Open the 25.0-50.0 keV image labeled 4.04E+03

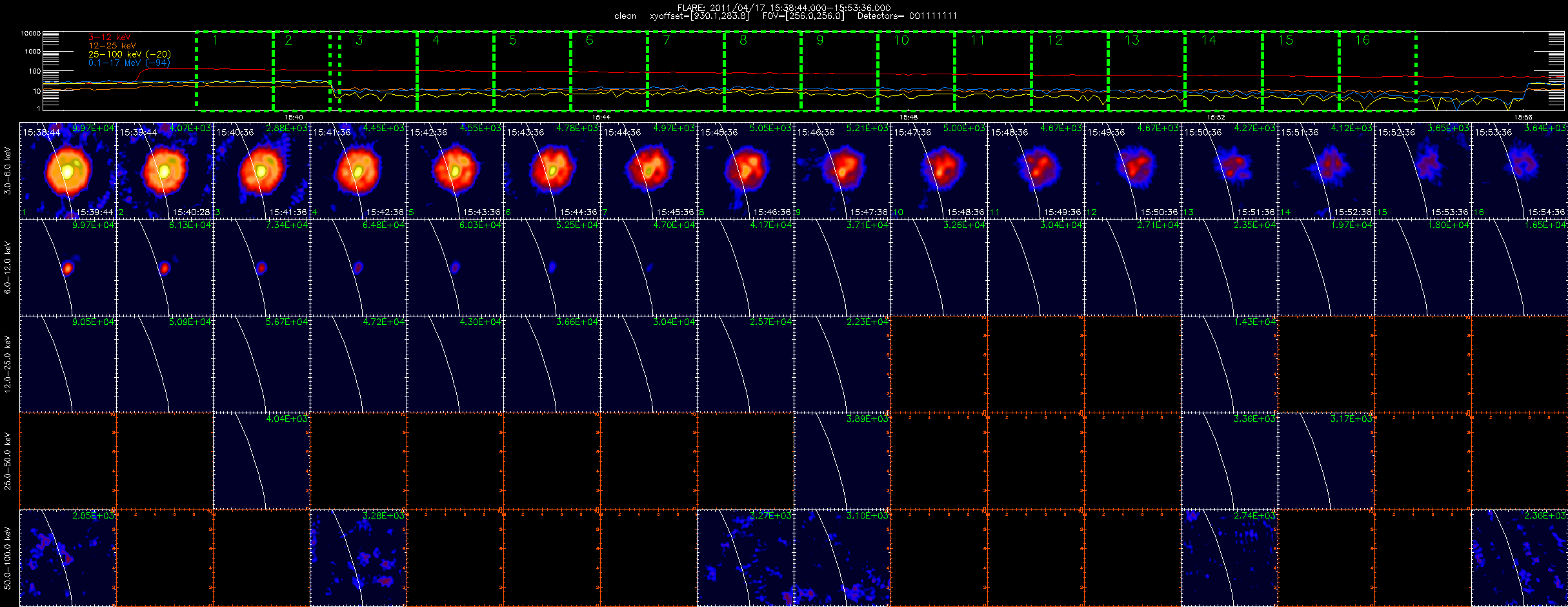(261, 461)
